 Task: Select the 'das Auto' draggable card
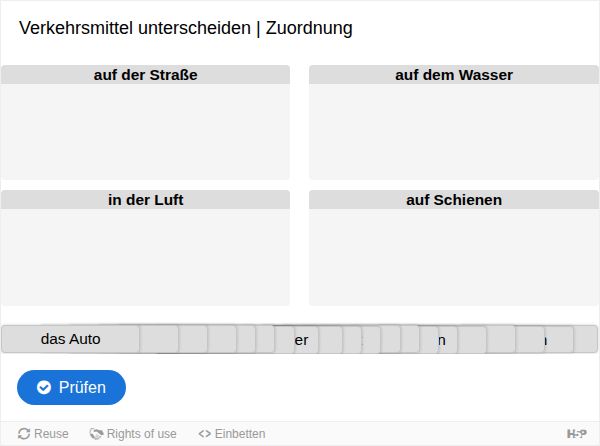point(71,339)
